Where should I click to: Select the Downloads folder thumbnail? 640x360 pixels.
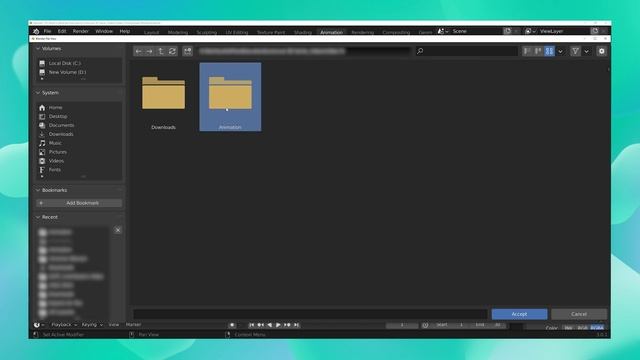[x=163, y=97]
